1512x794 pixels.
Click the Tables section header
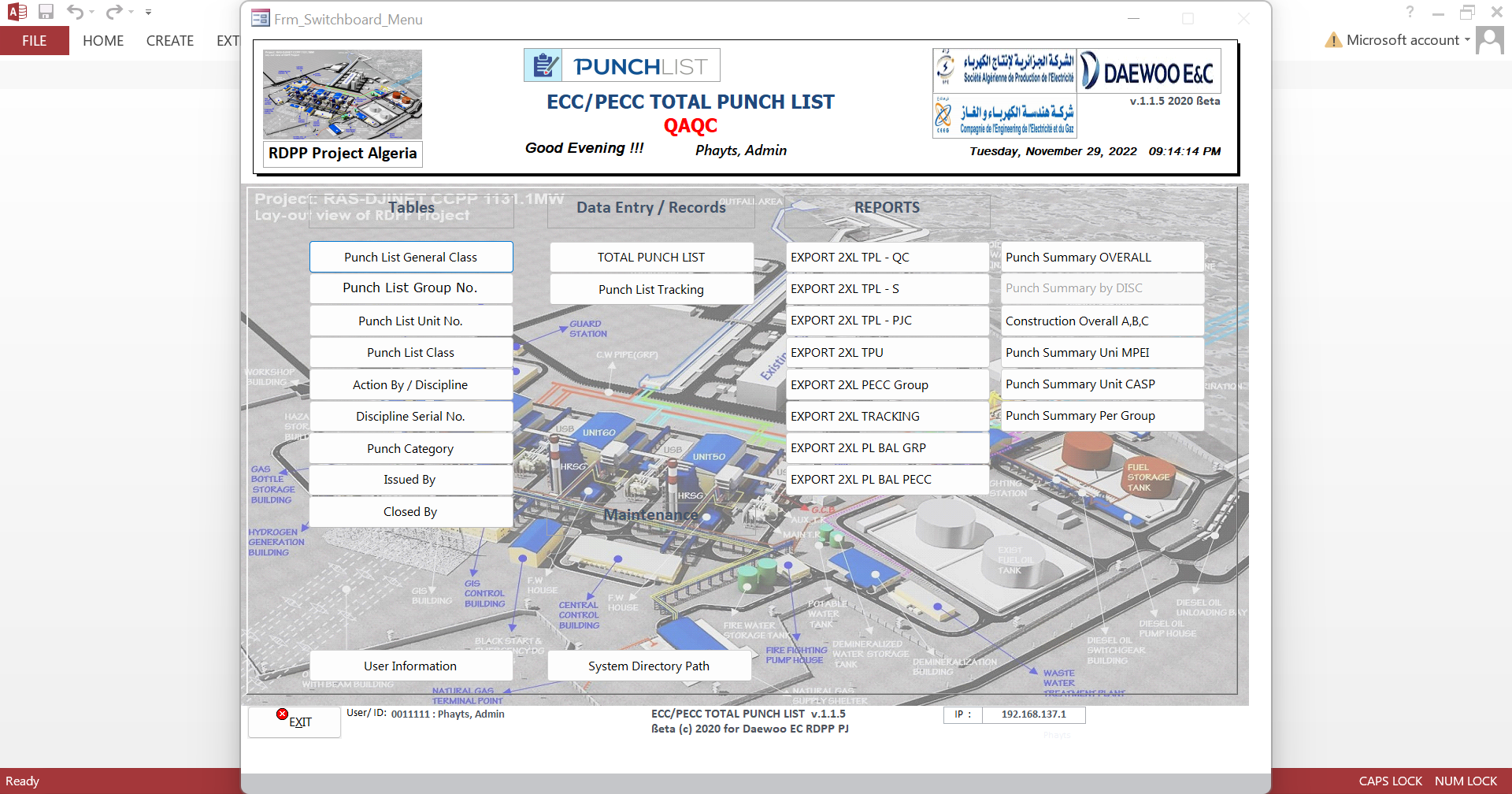coord(411,208)
